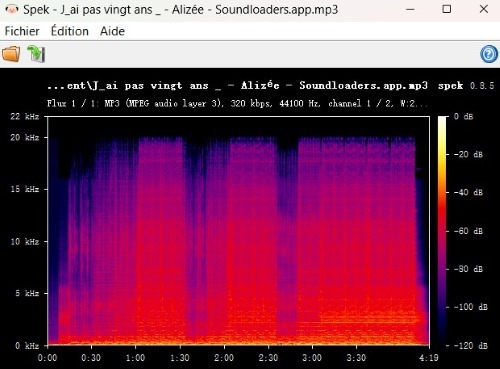Click the window title bar text

(x=180, y=9)
